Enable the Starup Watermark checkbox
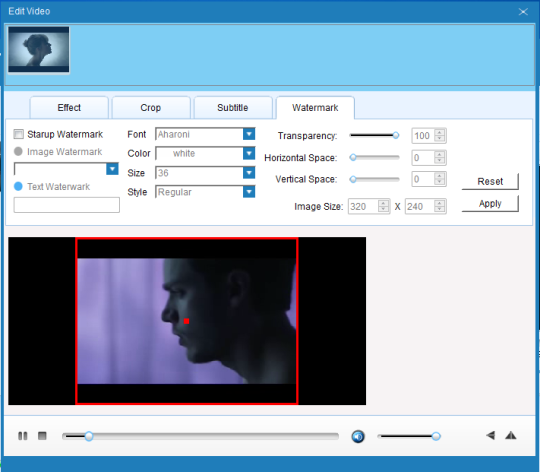 (19, 134)
